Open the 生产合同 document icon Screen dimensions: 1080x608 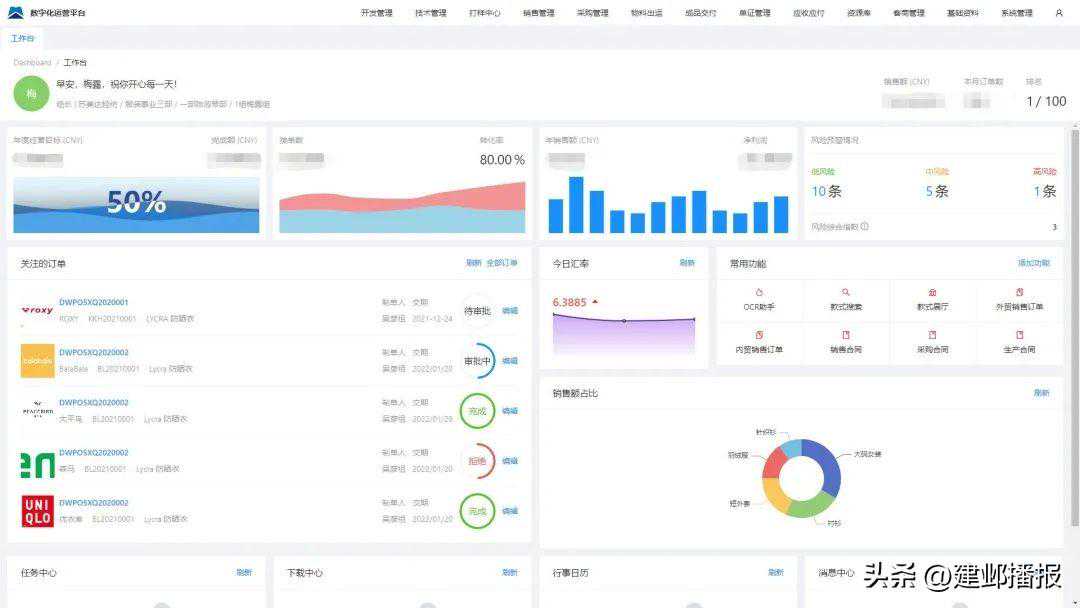click(x=1019, y=336)
